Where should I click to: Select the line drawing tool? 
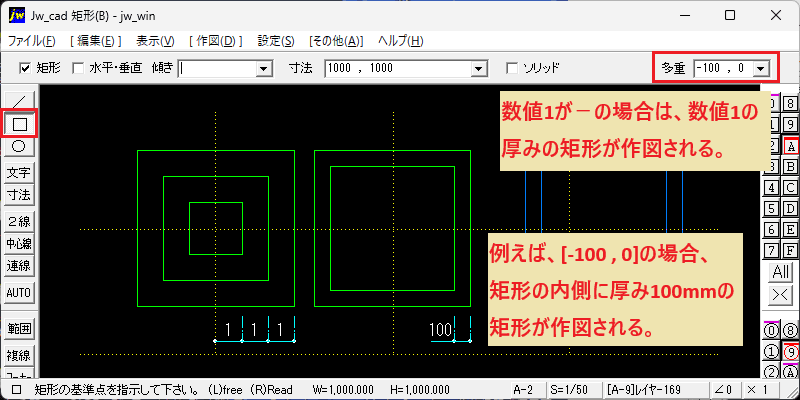18,101
